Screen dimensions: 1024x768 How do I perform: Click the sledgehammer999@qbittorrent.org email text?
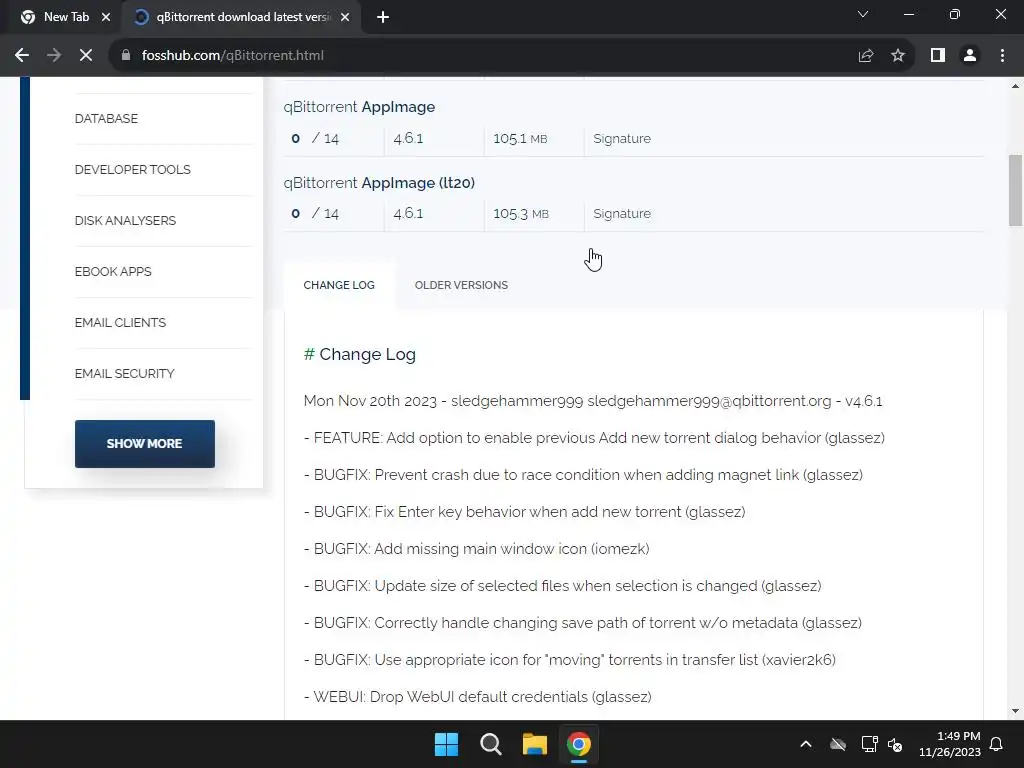coord(709,401)
